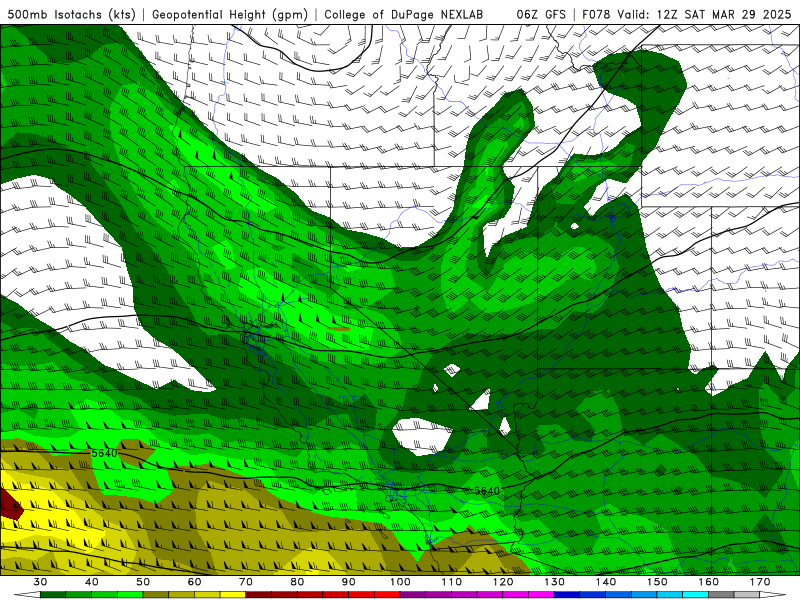Pick the dark blue swatch at 130 on color bar

point(567,595)
